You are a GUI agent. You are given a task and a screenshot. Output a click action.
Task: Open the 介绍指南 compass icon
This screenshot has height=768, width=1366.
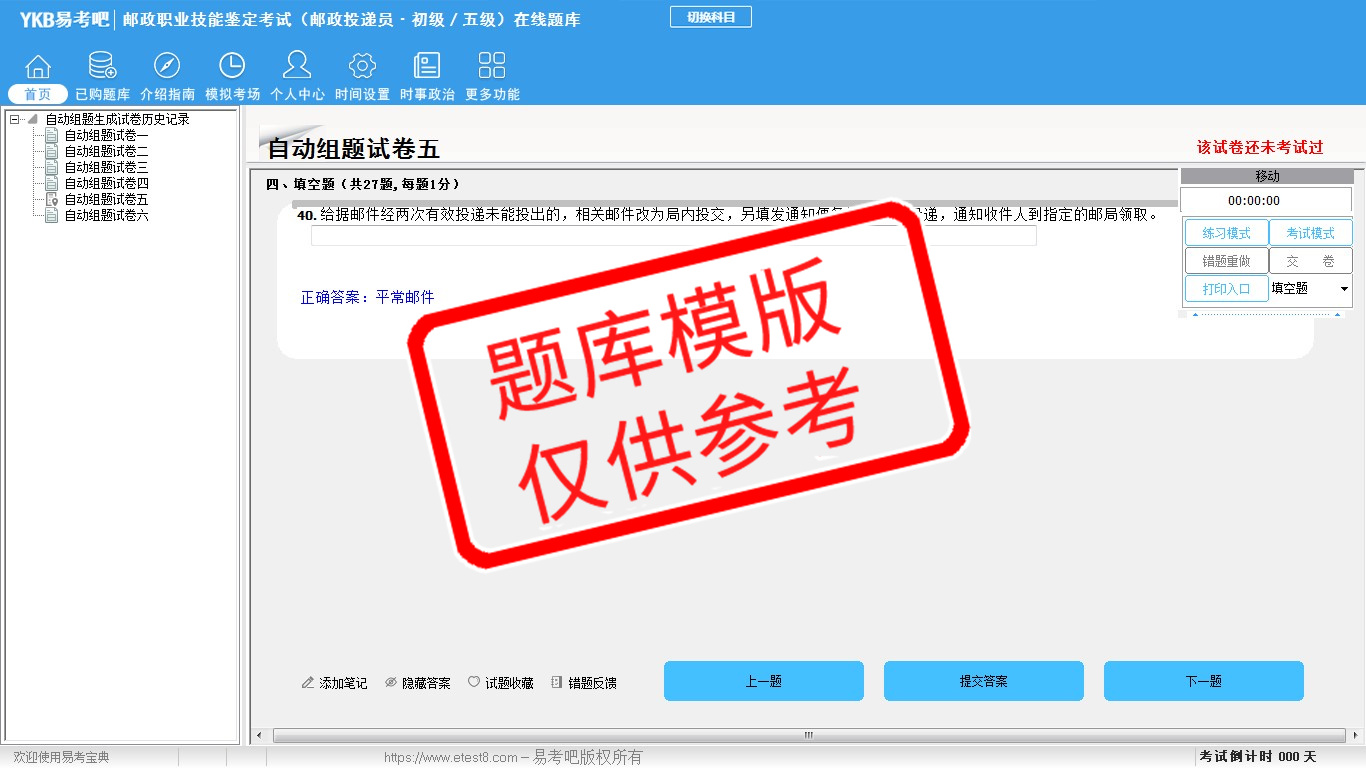[167, 68]
